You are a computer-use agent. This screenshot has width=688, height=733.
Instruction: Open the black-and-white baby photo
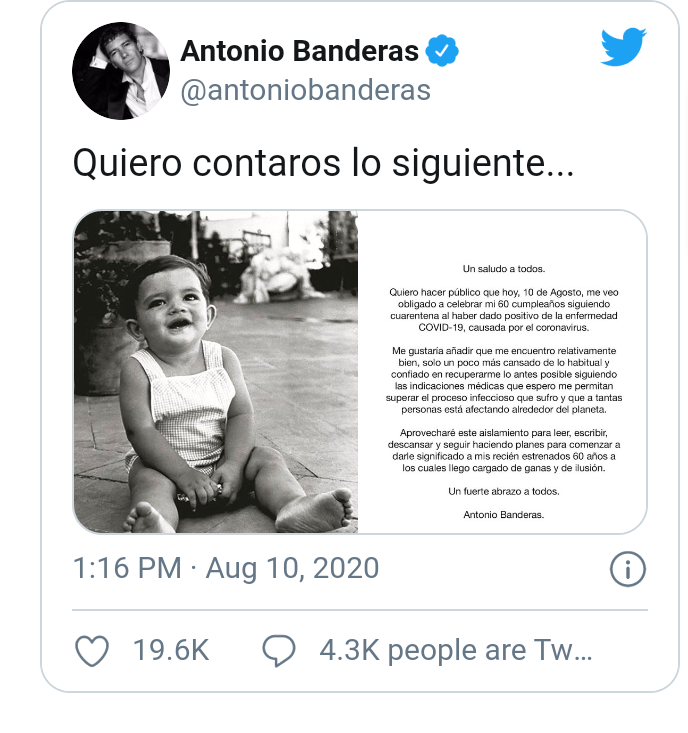(x=216, y=372)
